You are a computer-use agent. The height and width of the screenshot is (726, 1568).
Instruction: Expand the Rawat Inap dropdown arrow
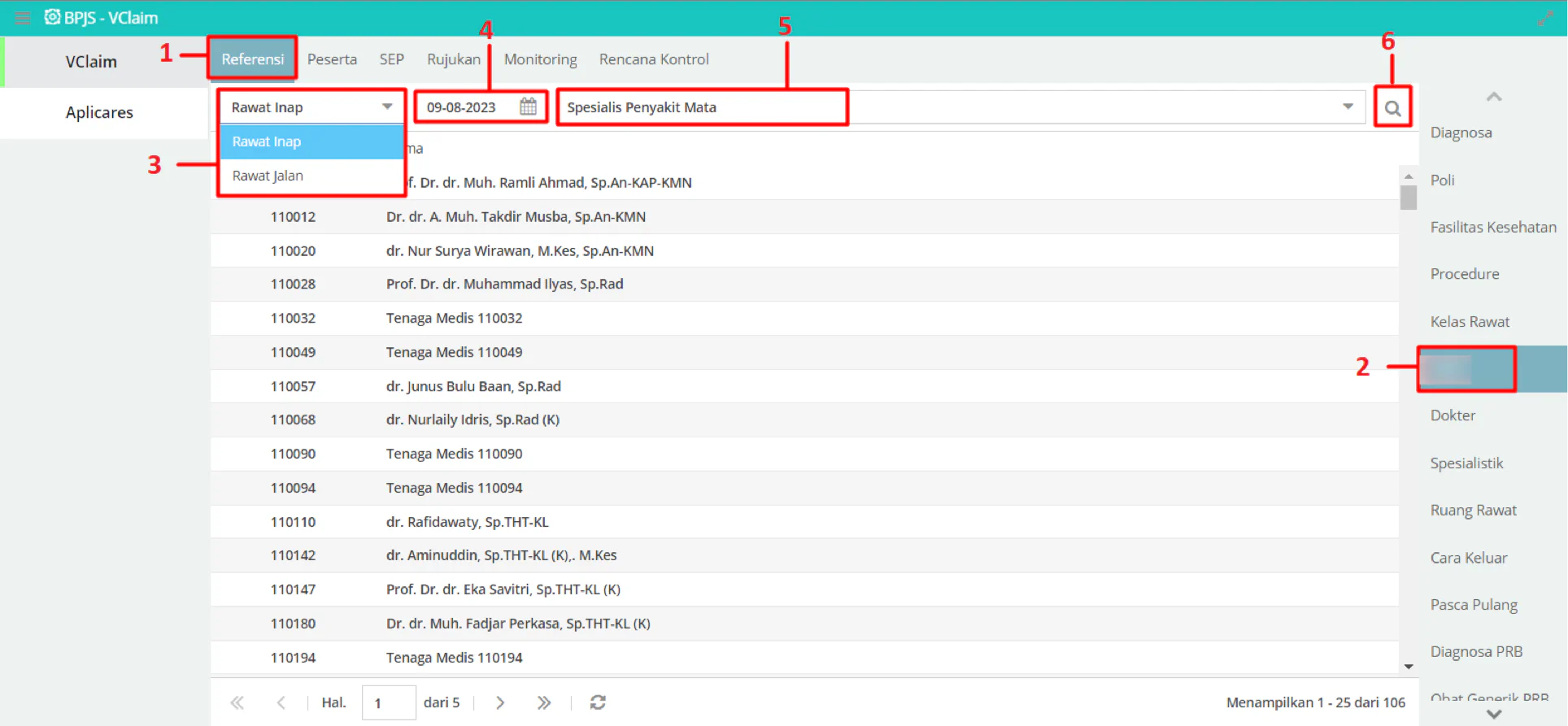pos(387,107)
